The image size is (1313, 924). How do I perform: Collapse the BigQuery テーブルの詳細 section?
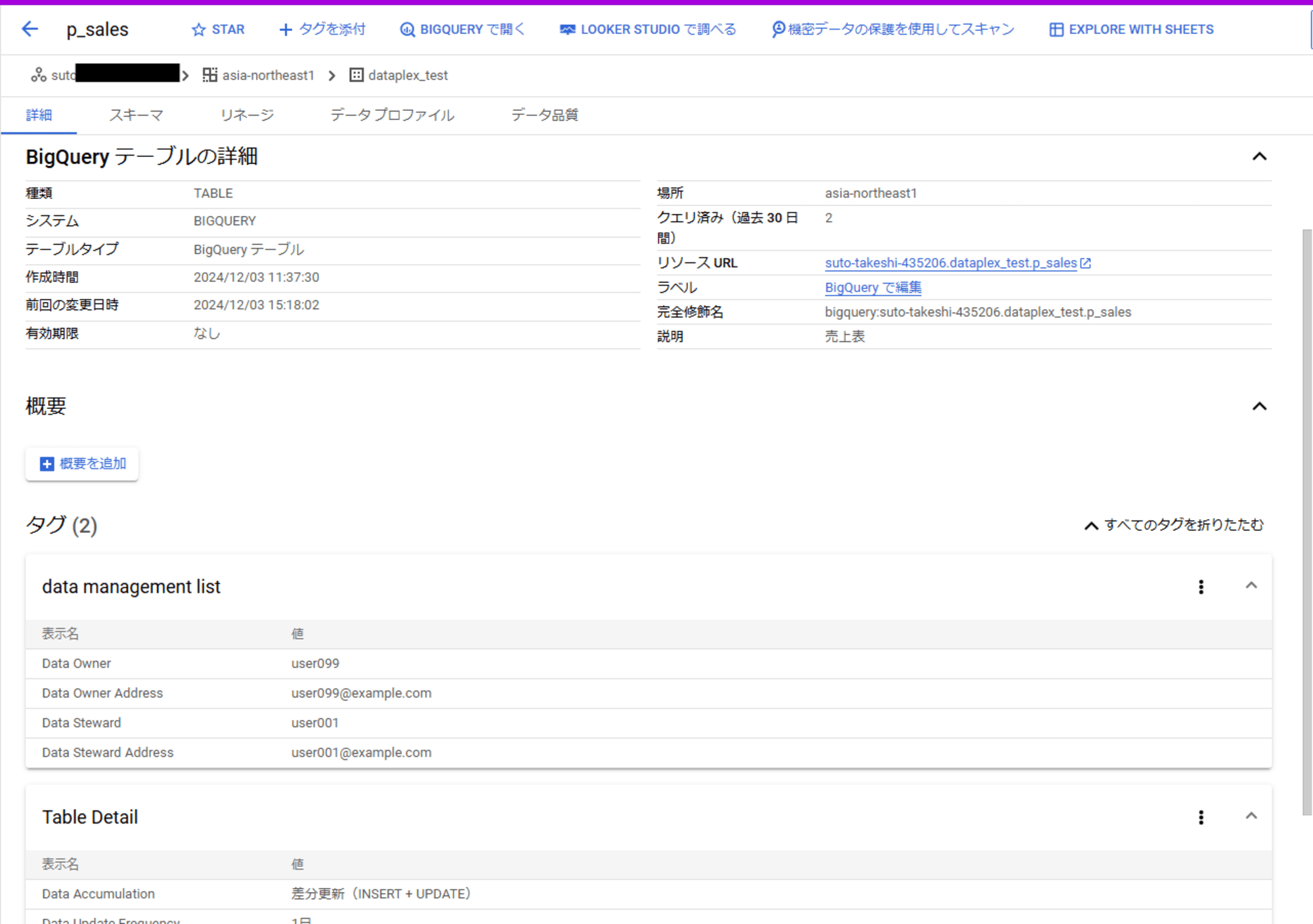point(1259,157)
